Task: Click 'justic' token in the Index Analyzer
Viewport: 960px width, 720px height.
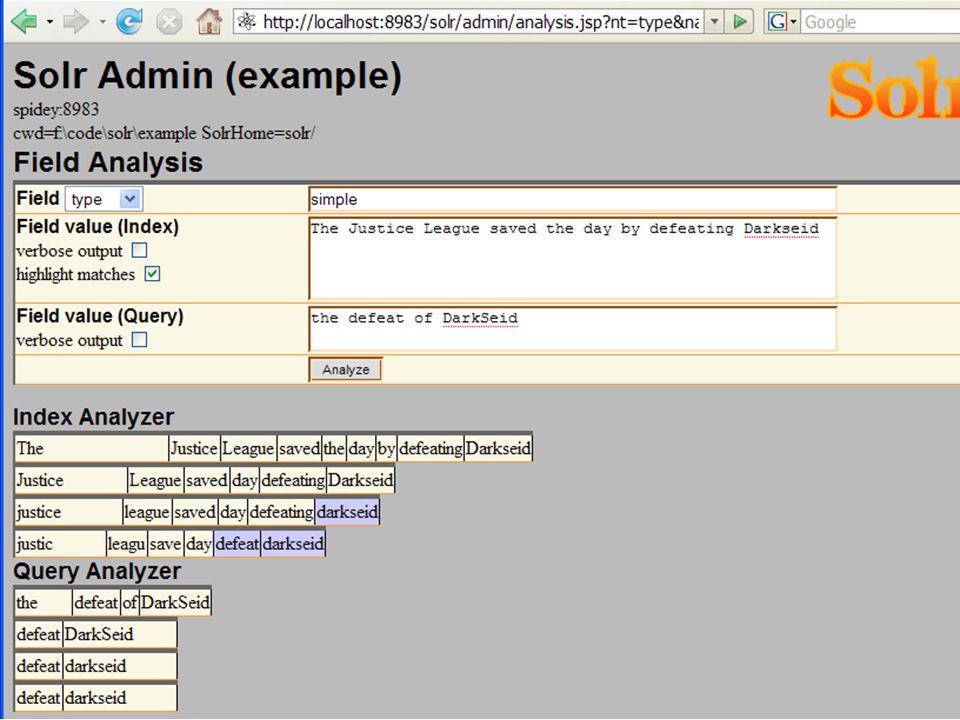Action: coord(60,543)
